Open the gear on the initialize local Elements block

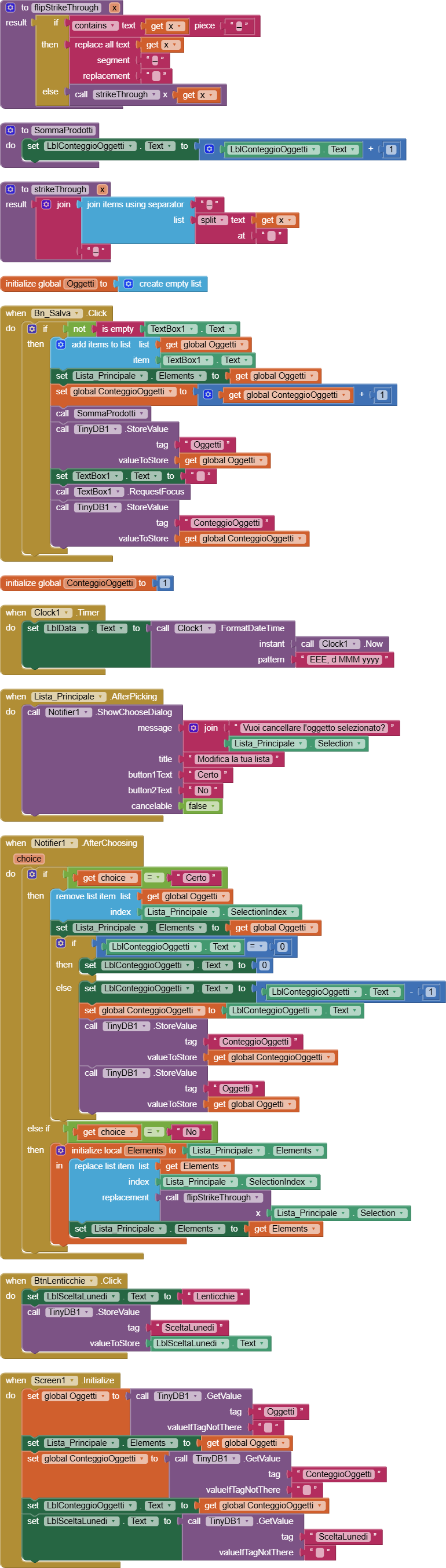[x=61, y=1151]
